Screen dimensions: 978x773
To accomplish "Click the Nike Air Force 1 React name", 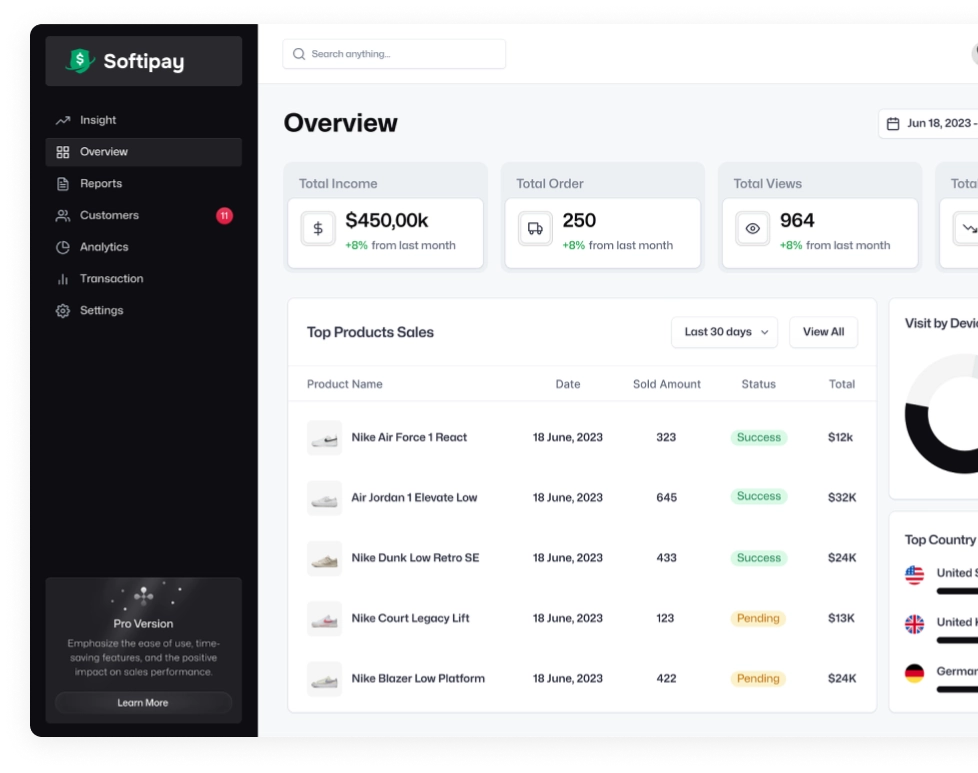I will (409, 437).
